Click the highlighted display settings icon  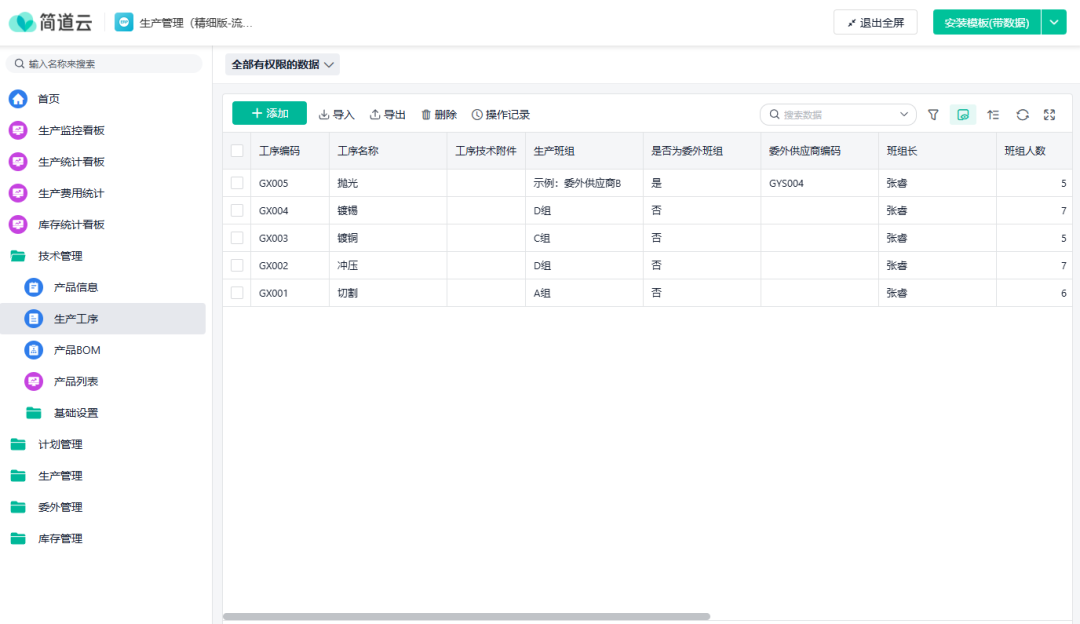pos(962,115)
